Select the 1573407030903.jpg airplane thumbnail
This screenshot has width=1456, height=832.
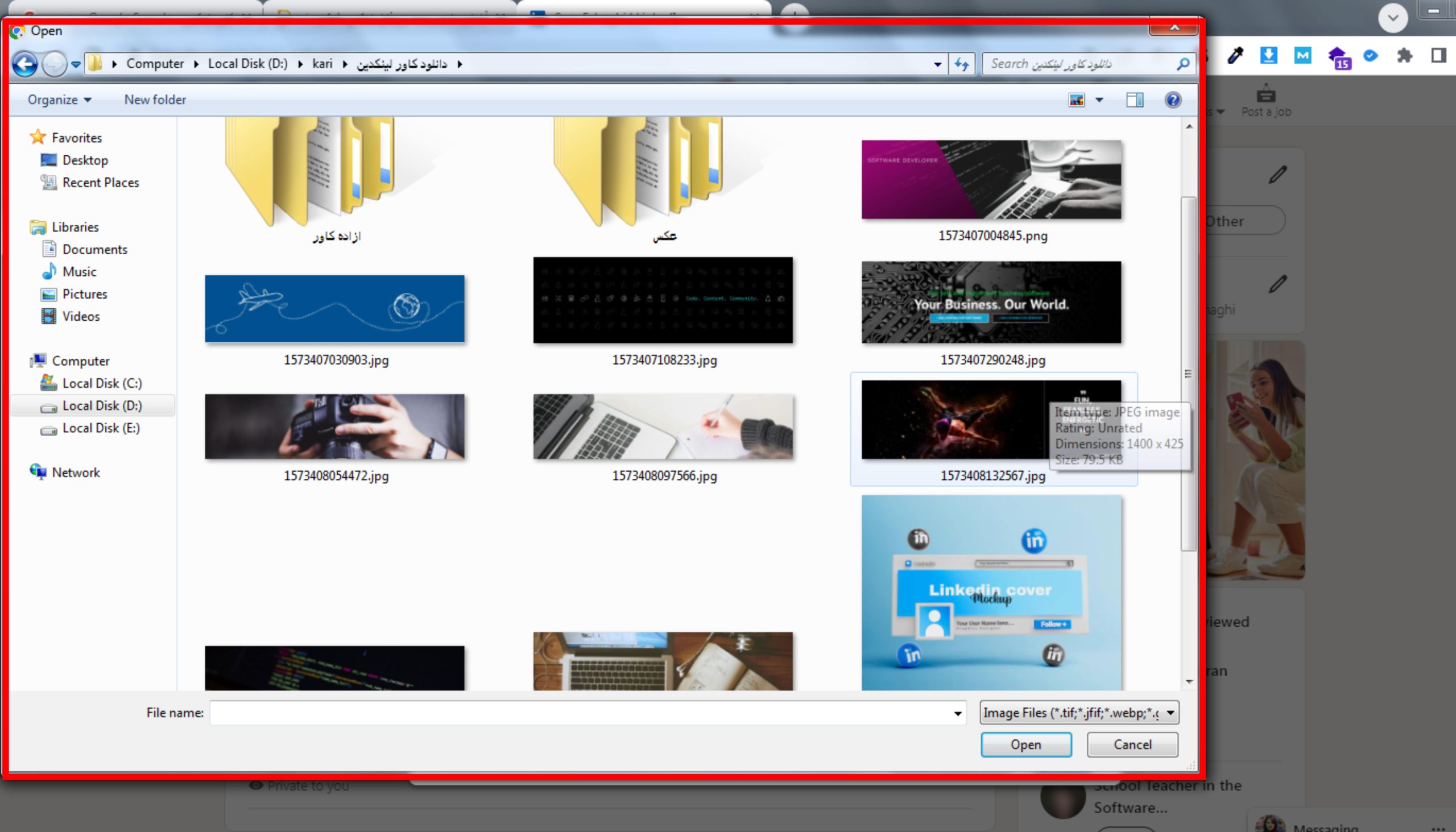click(334, 309)
